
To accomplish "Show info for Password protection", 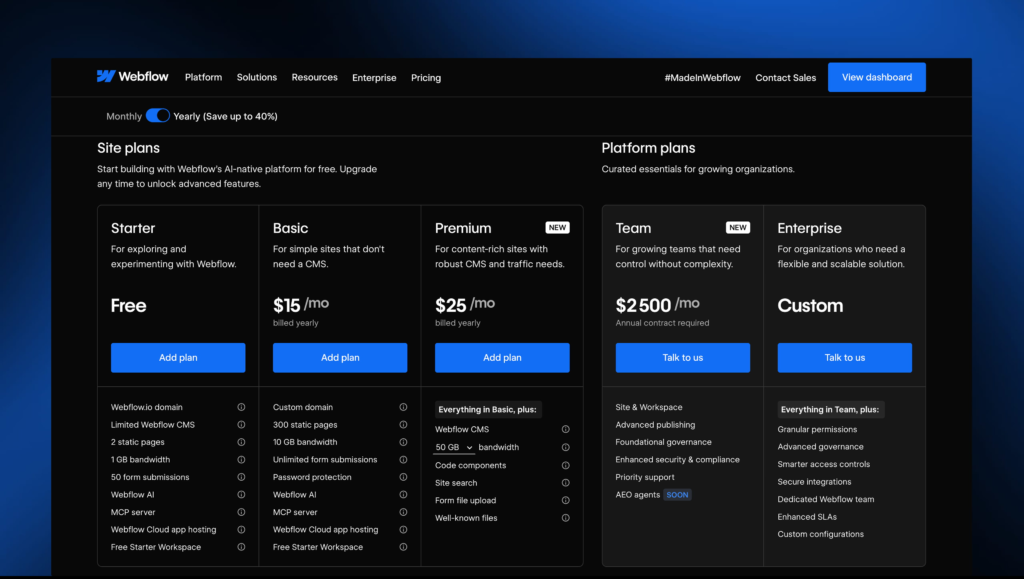I will pyautogui.click(x=403, y=477).
